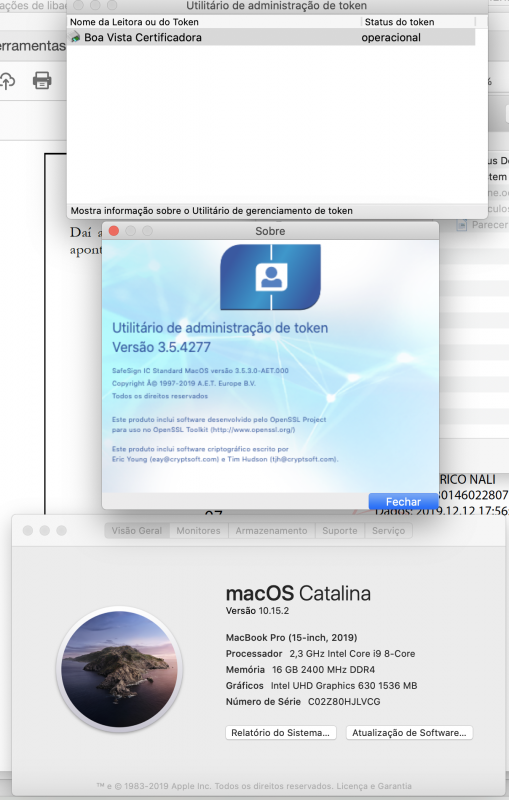This screenshot has height=800, width=509.
Task: Click the ID card logo in Sobre
Action: point(270,277)
